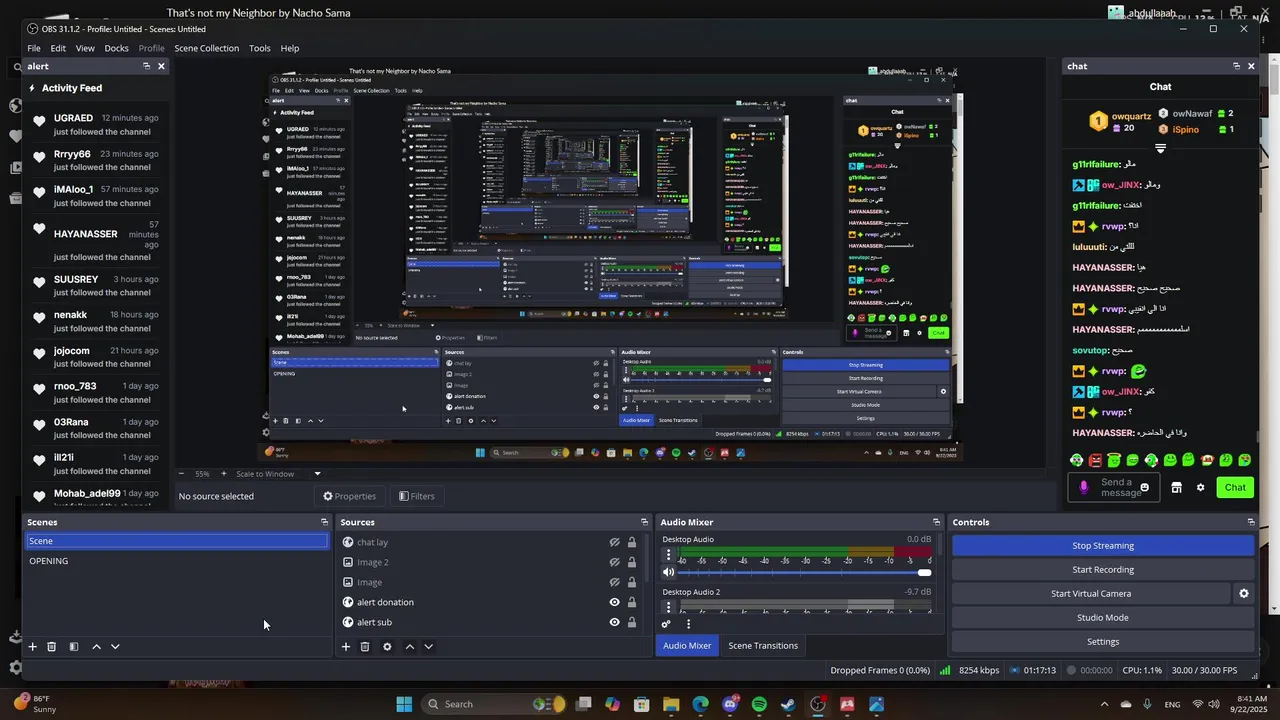
Task: Enable Studio Mode
Action: (1103, 618)
